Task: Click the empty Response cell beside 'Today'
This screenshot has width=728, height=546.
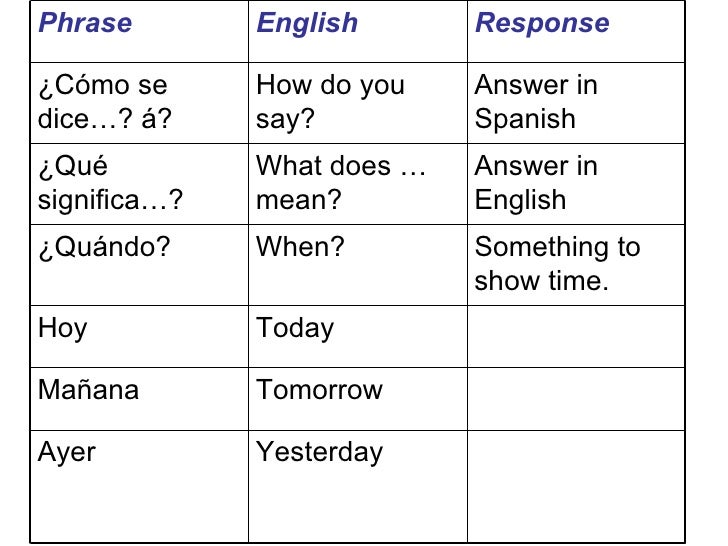Action: coord(576,336)
